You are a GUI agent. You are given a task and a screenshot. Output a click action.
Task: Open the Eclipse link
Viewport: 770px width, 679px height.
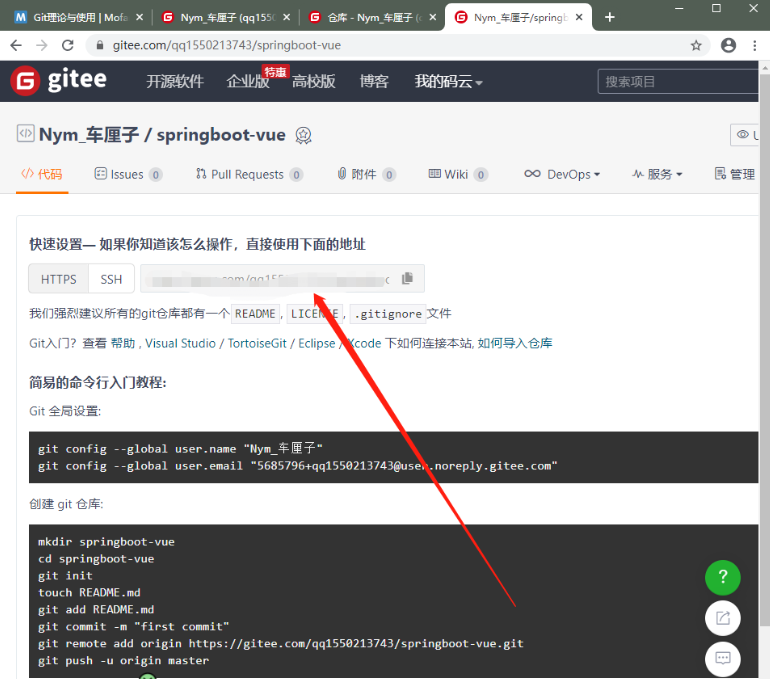[317, 343]
